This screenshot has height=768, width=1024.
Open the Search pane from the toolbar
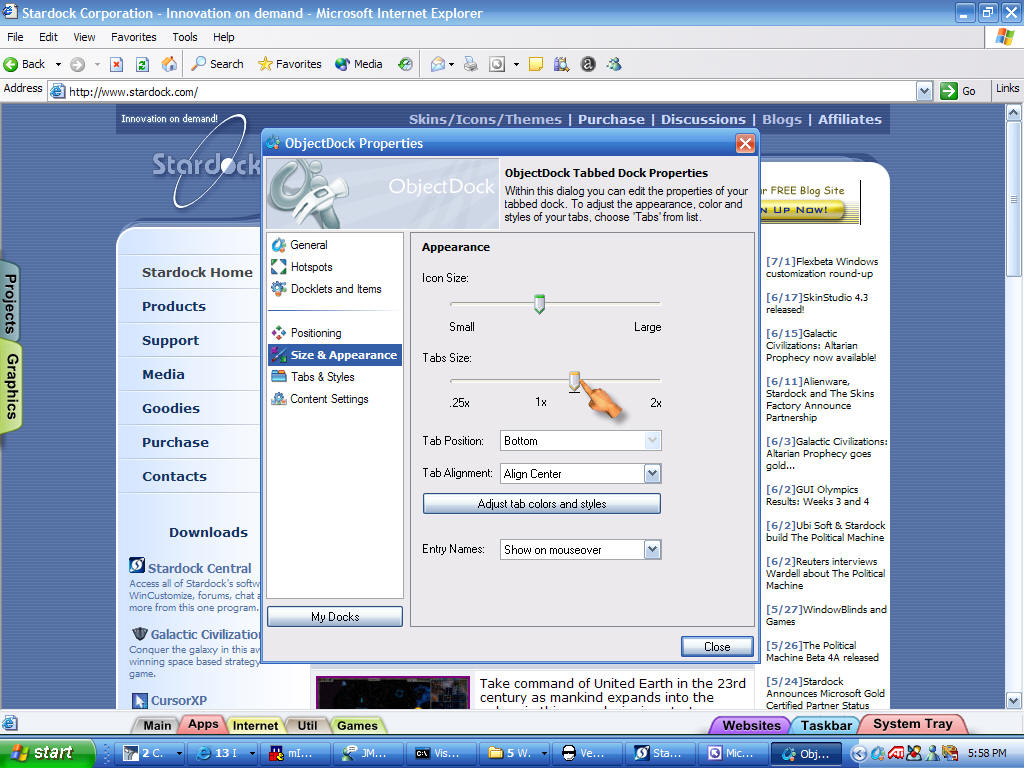click(x=217, y=64)
